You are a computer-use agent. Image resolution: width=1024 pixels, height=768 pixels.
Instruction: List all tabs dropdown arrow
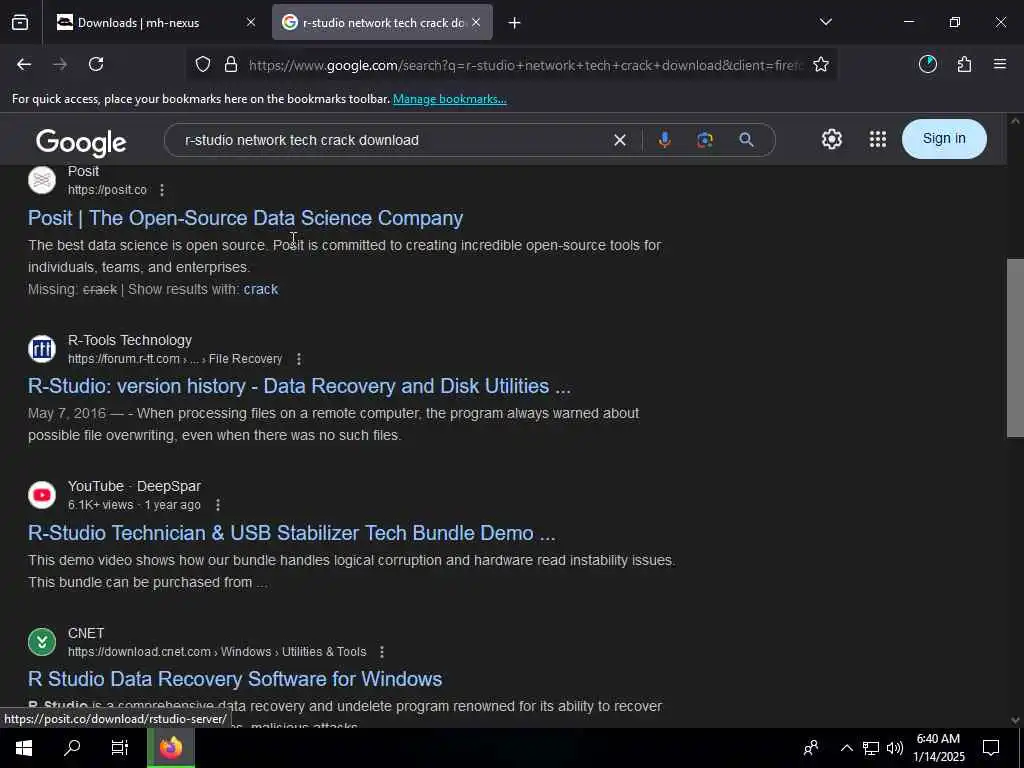tap(826, 22)
